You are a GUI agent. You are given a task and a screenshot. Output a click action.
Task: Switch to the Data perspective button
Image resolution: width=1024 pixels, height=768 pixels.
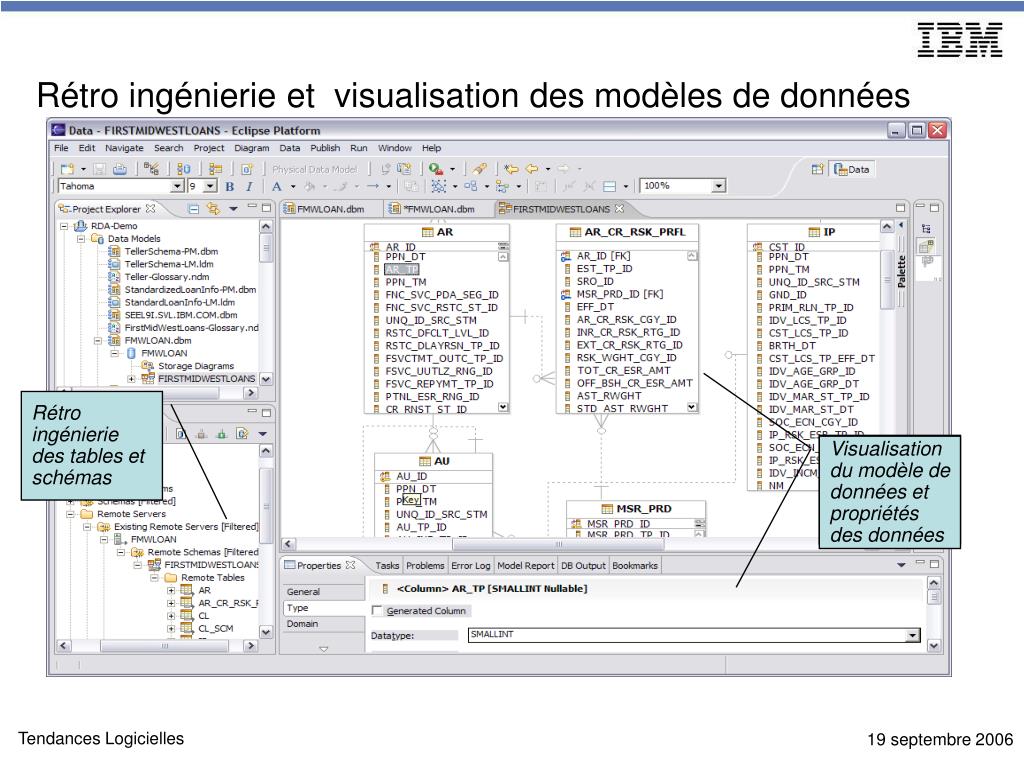[852, 169]
